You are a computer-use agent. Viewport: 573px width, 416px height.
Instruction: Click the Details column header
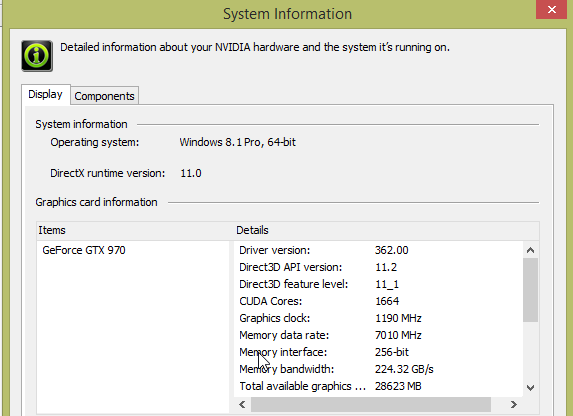coord(386,230)
